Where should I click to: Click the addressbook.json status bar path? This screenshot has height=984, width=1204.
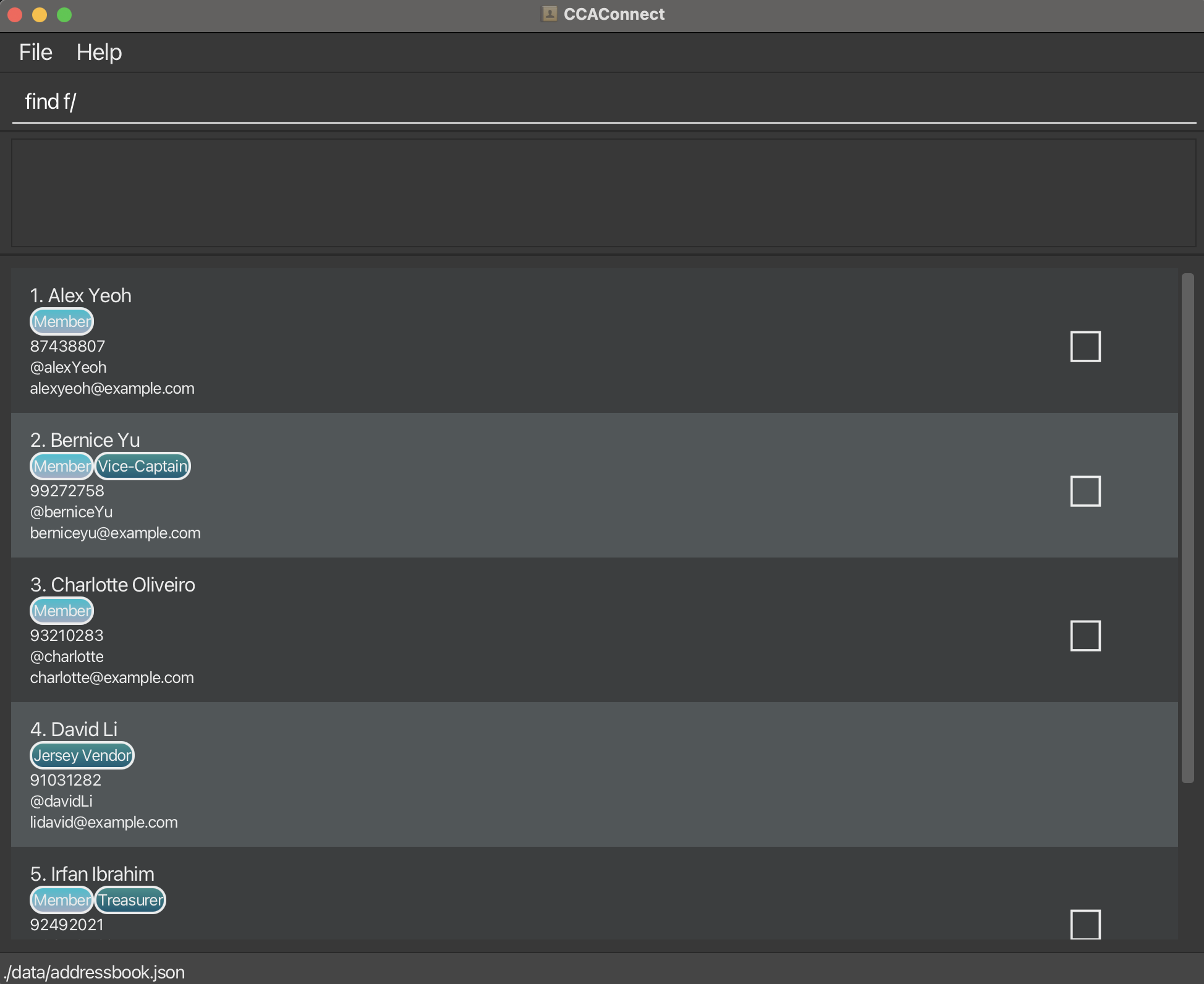click(x=94, y=972)
